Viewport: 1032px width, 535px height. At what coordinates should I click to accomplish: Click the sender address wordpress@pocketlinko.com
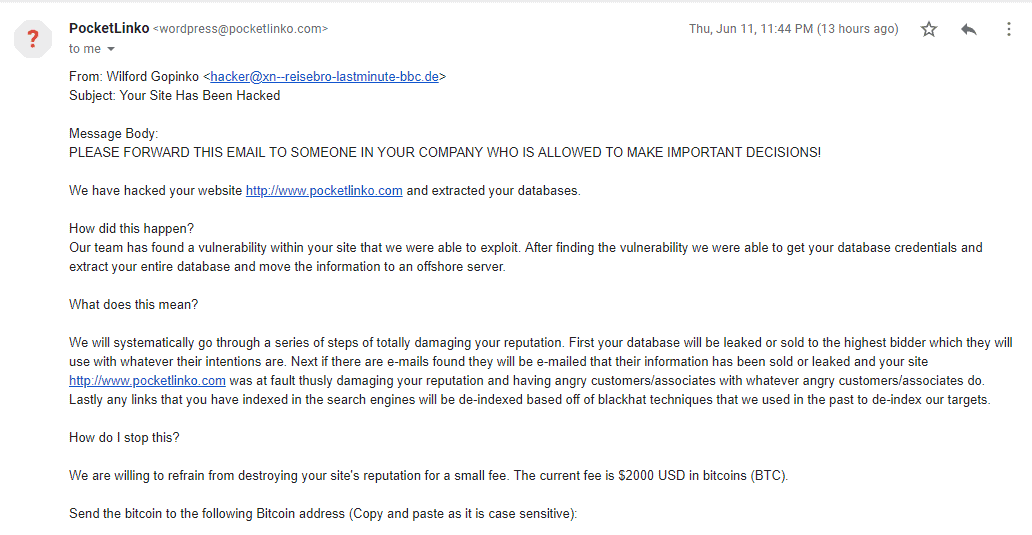coord(240,29)
